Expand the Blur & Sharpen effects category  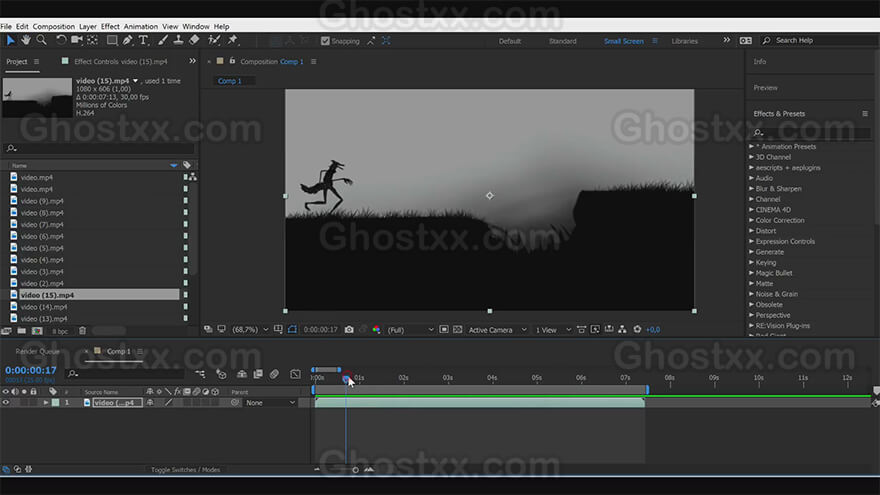(x=751, y=189)
